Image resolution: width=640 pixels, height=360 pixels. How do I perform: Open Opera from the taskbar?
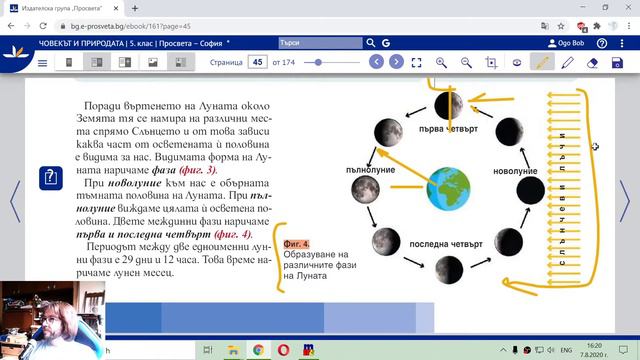[283, 350]
